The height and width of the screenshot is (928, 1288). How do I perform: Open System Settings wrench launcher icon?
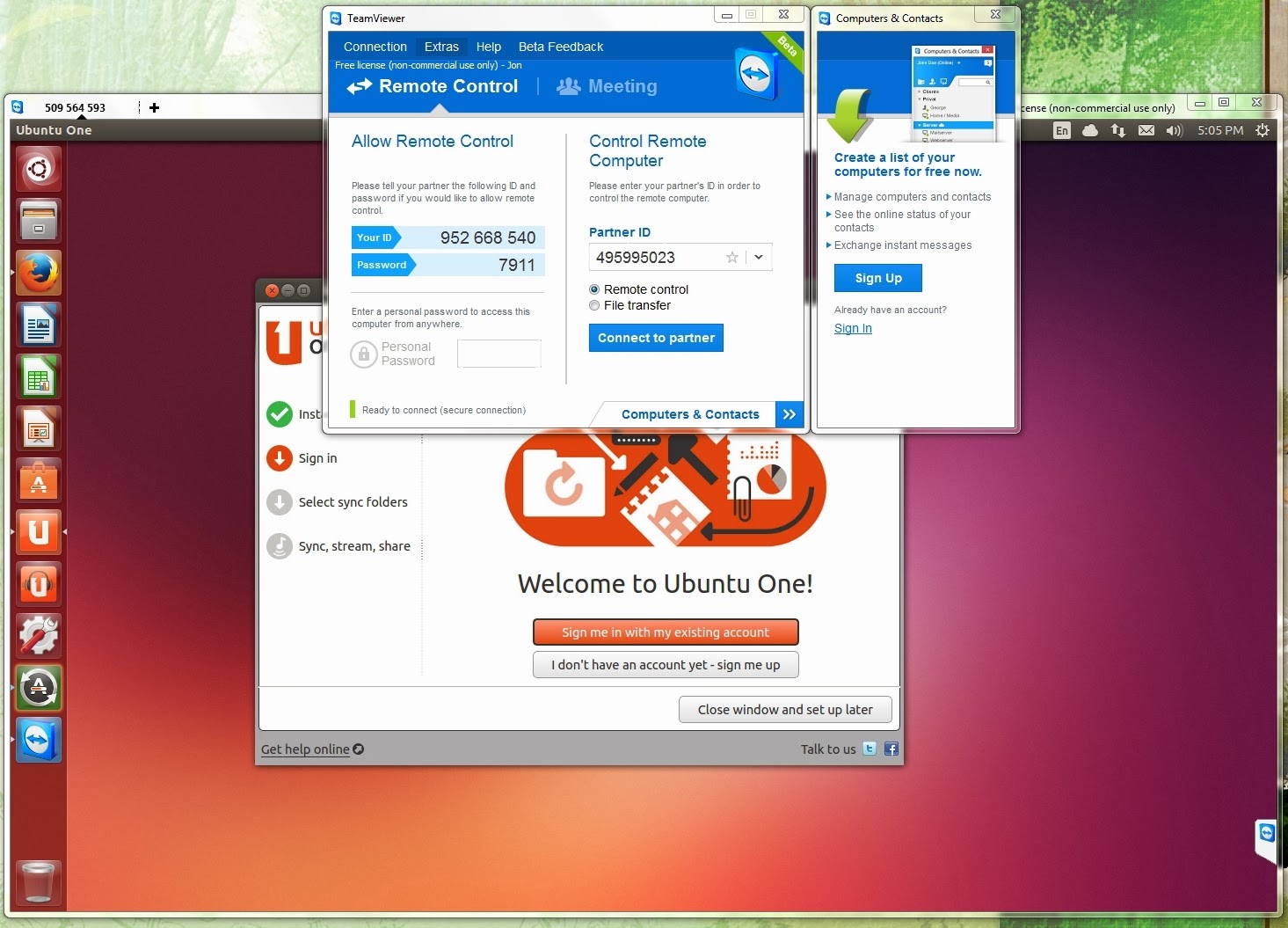click(x=39, y=635)
